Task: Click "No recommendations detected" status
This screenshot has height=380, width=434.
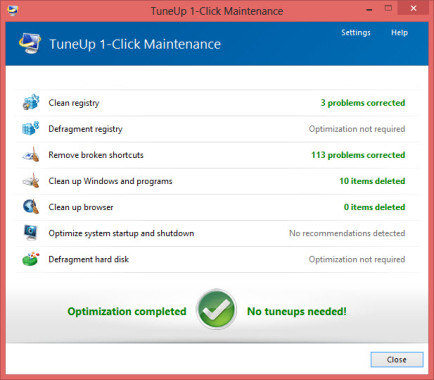Action: tap(347, 233)
